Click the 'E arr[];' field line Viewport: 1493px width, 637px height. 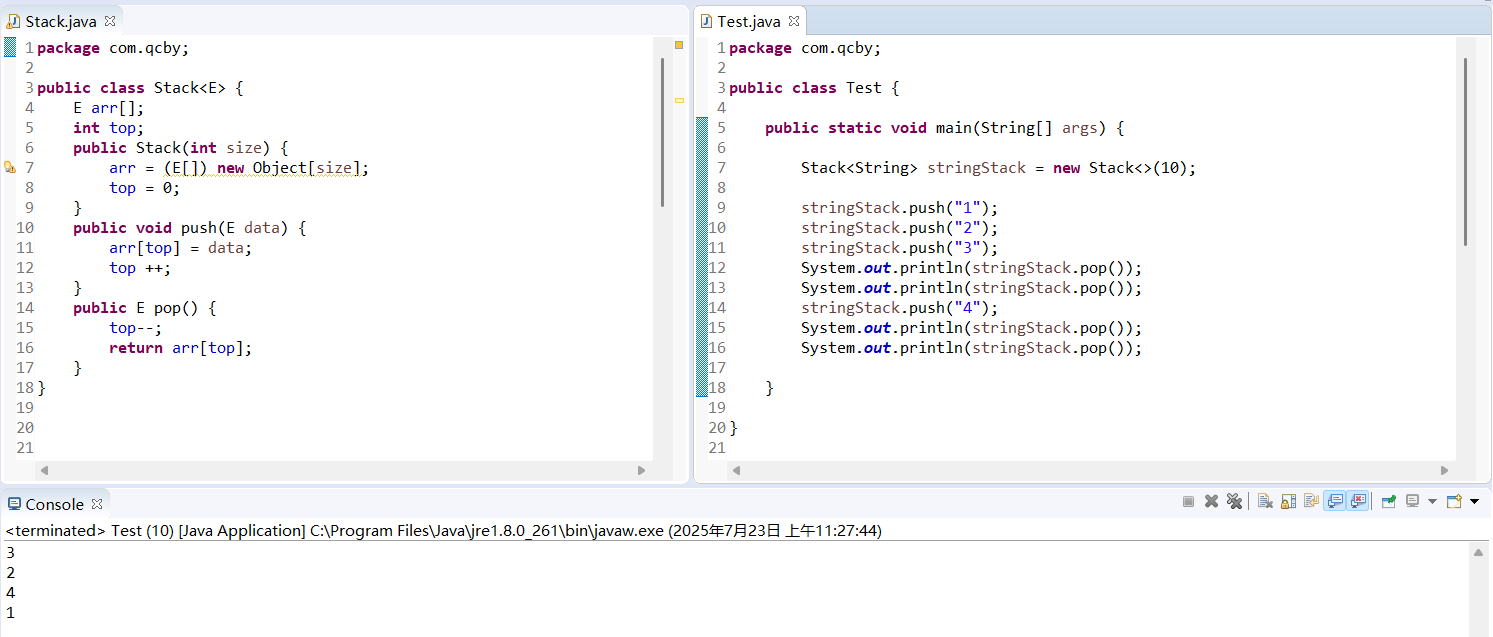coord(108,108)
